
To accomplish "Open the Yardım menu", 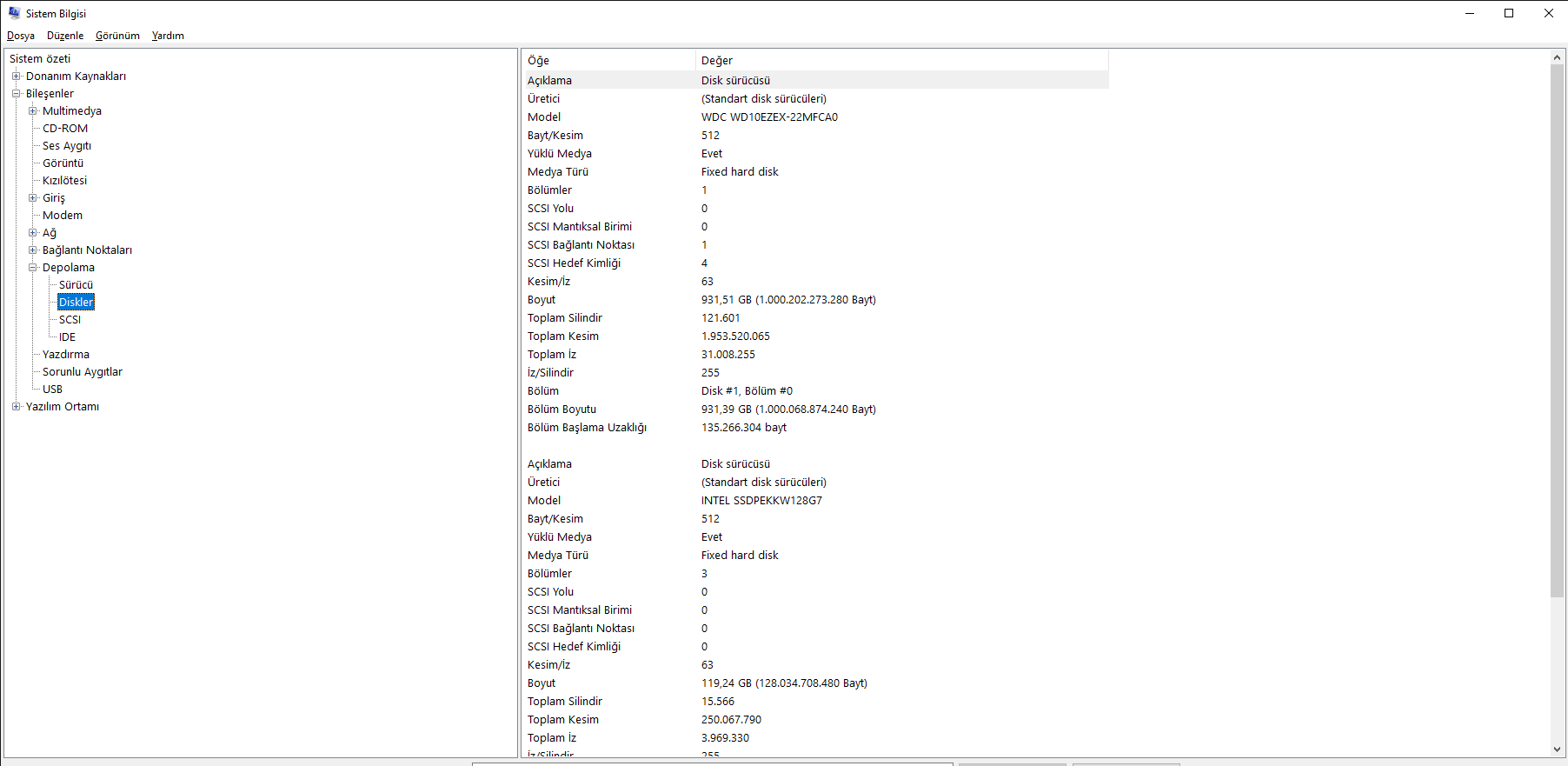I will [x=168, y=36].
